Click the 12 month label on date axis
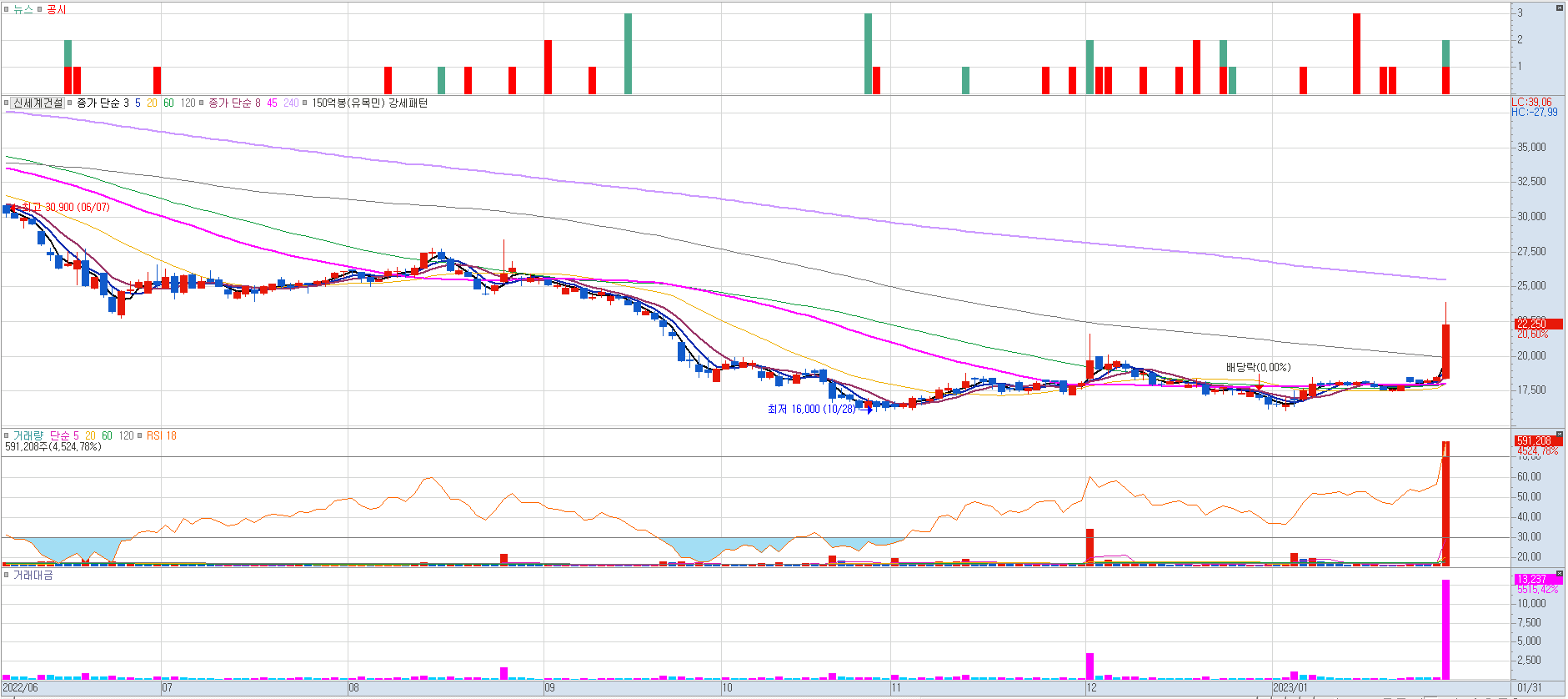This screenshot has height=699, width=1568. pos(1091,687)
